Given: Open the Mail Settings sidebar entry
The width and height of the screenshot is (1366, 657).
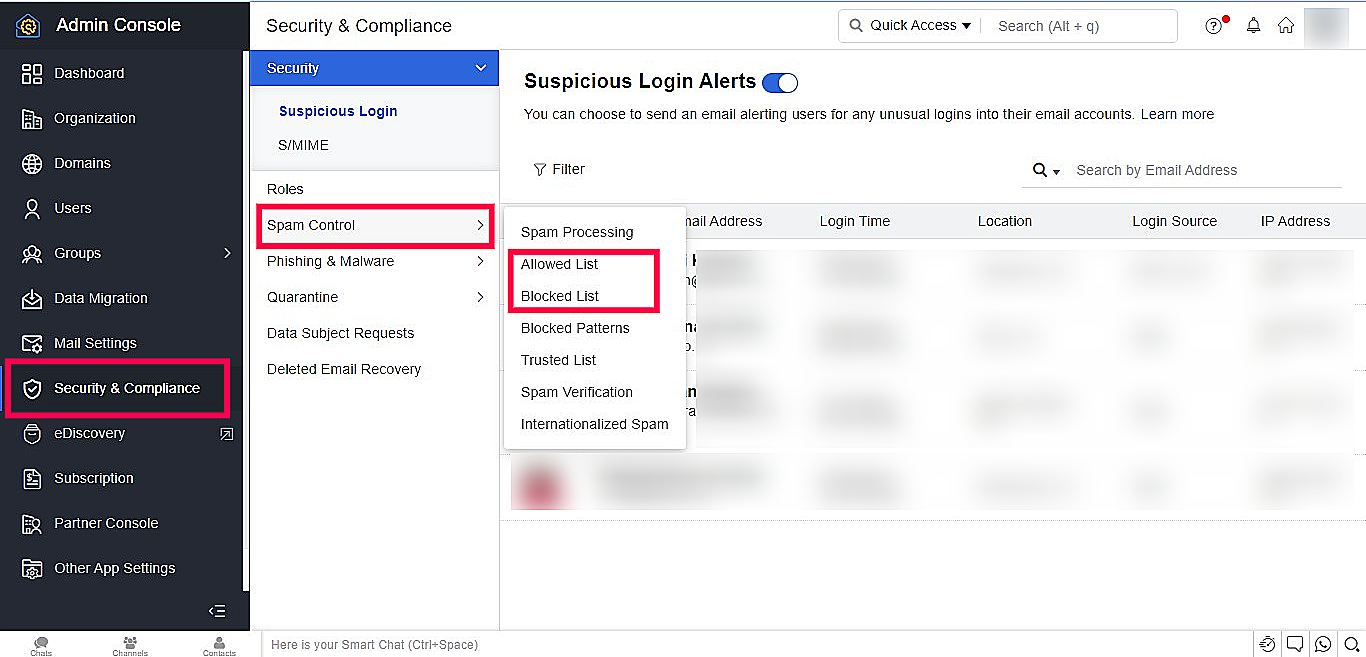Looking at the screenshot, I should (x=120, y=343).
